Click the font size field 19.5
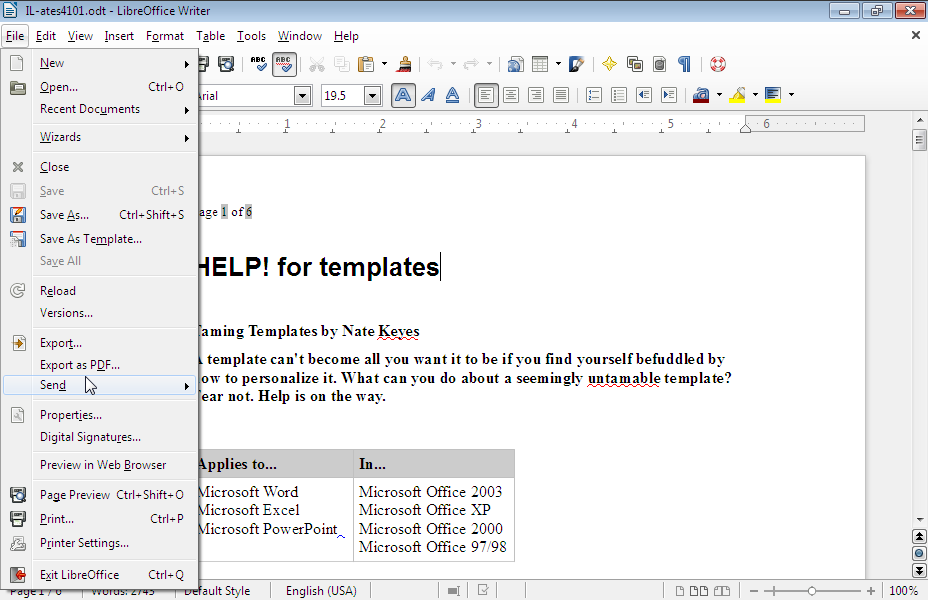Image resolution: width=928 pixels, height=600 pixels. 342,95
